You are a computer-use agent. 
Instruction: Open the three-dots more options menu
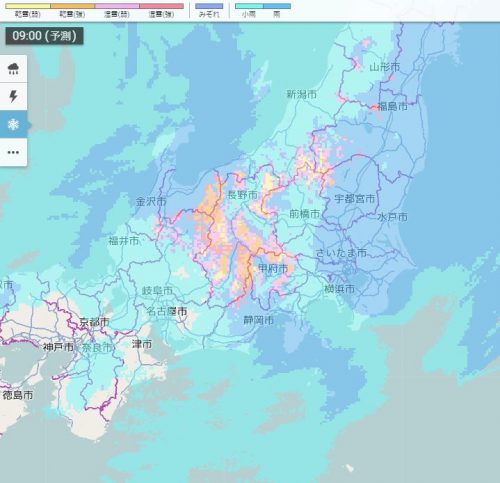(x=13, y=152)
